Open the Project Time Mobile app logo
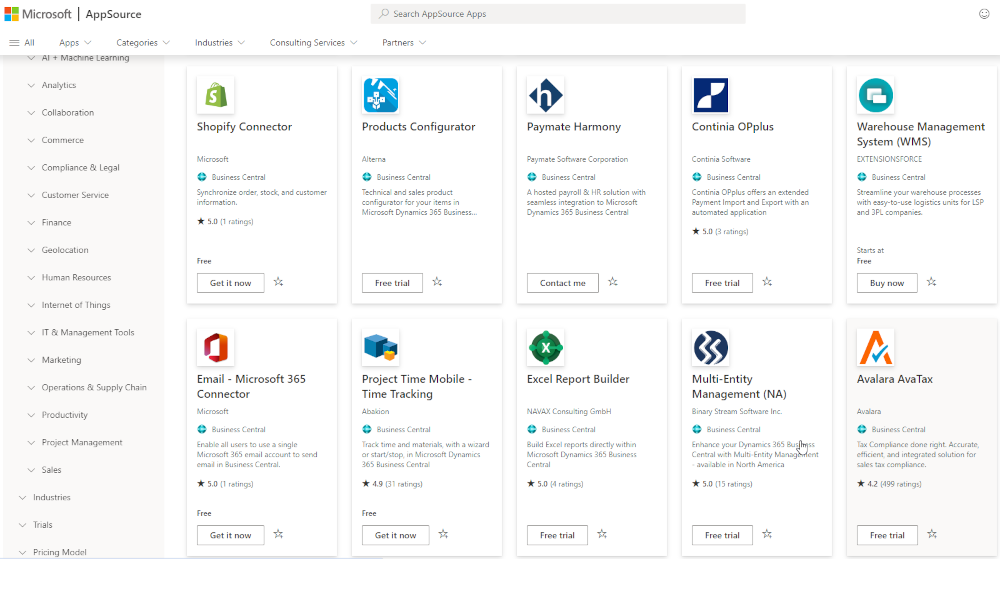This screenshot has height=600, width=1000. (381, 348)
